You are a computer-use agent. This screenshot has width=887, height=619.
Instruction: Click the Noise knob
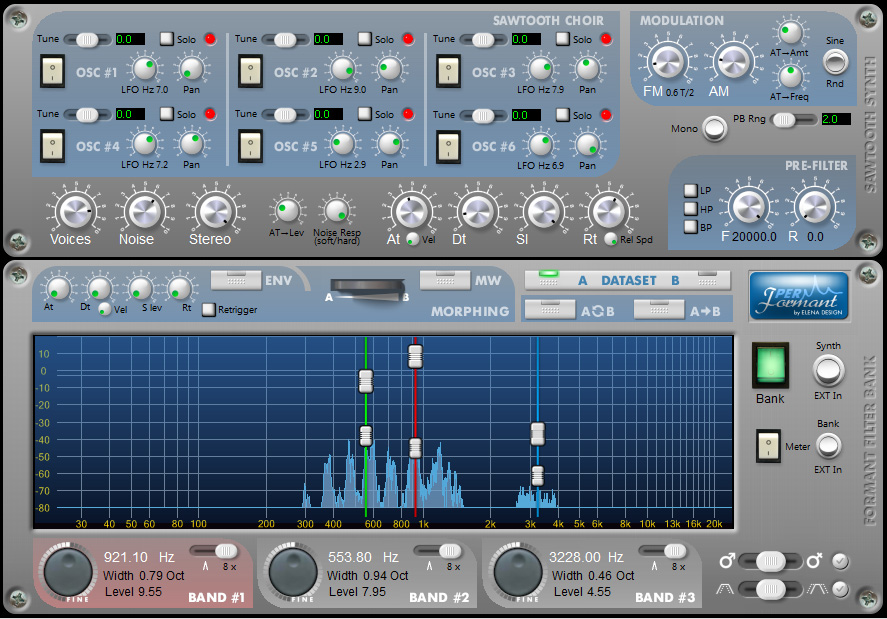coord(145,212)
